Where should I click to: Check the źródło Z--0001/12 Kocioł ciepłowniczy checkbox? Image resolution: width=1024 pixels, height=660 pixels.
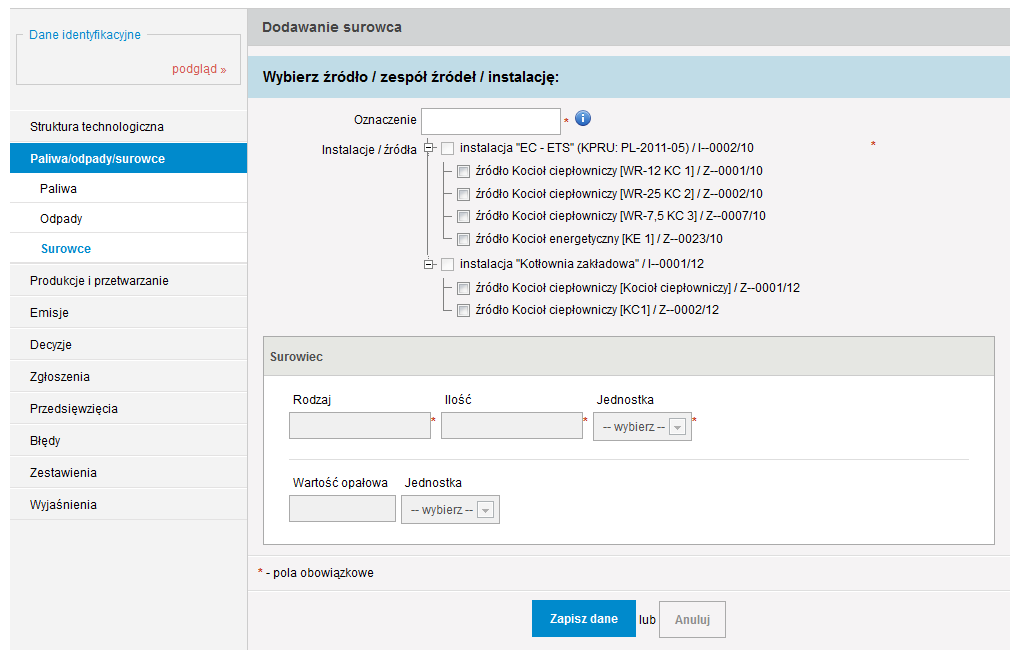click(x=463, y=289)
